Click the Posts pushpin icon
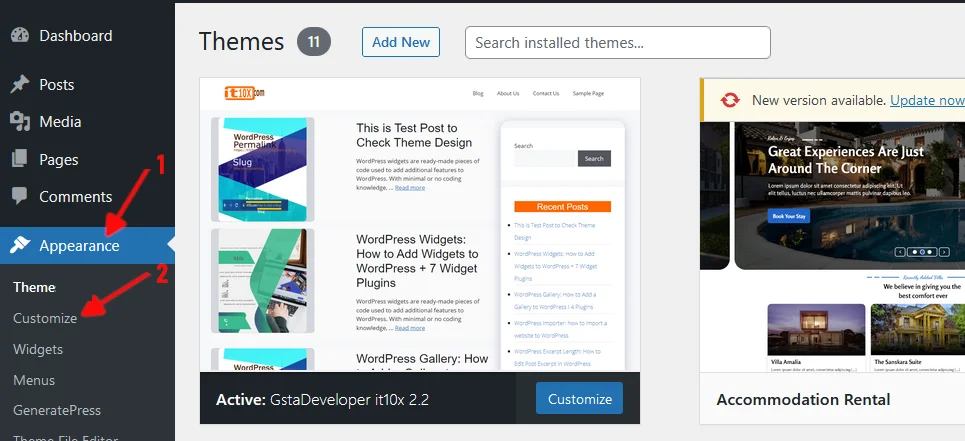The width and height of the screenshot is (965, 441). point(20,84)
